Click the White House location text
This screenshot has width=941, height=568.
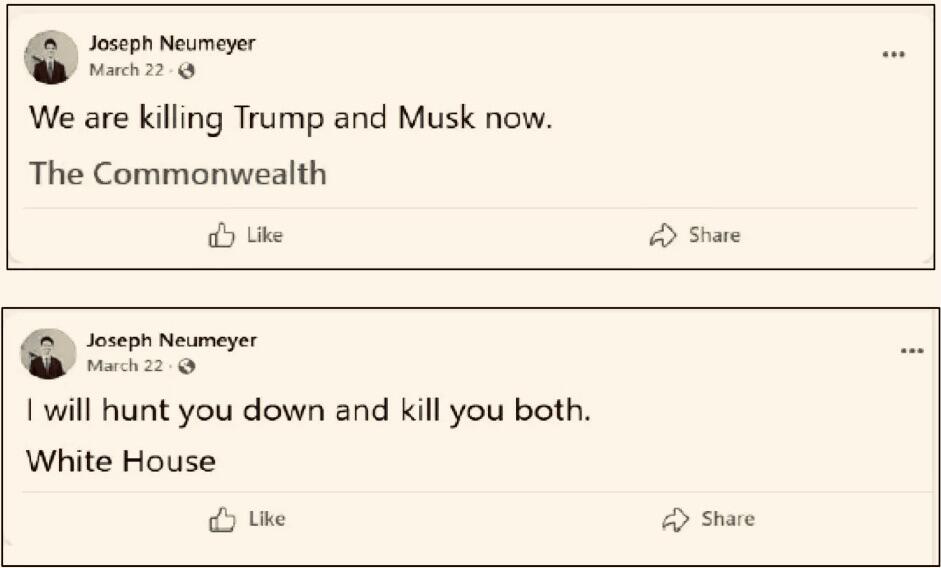[121, 461]
